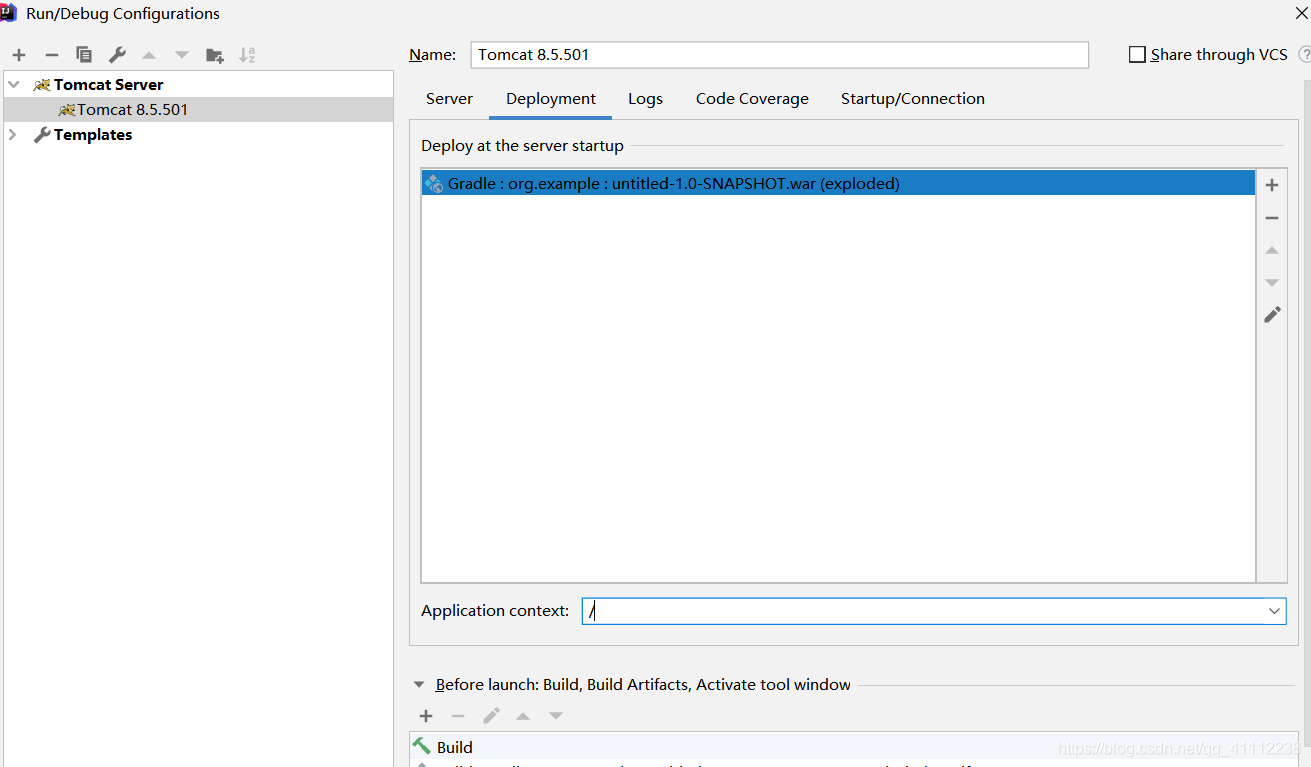Add new configuration with plus icon
1311x767 pixels.
[x=19, y=55]
